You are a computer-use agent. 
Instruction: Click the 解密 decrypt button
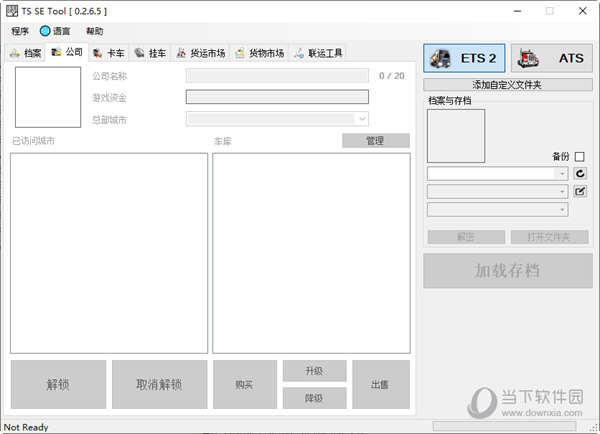pos(466,237)
